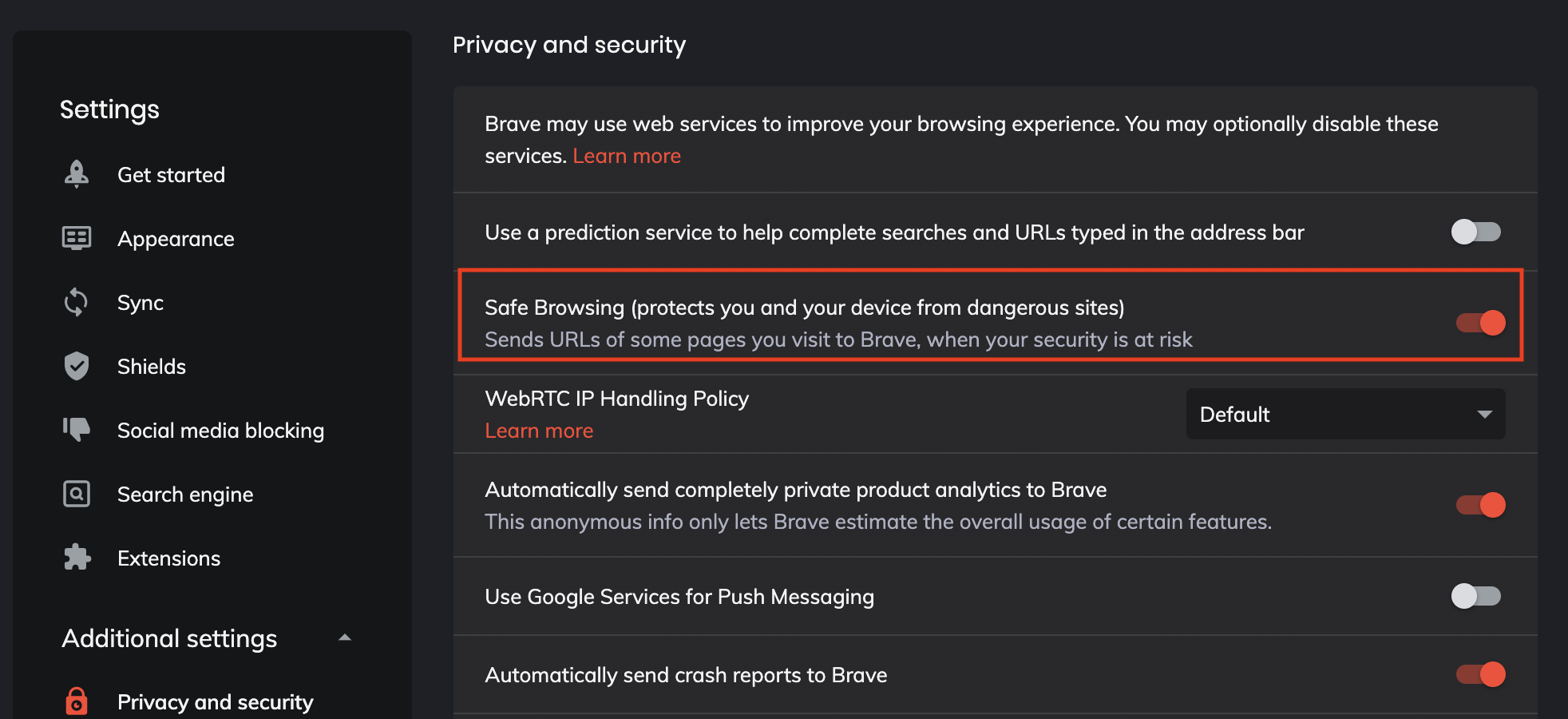Enable the prediction service toggle

[1475, 232]
